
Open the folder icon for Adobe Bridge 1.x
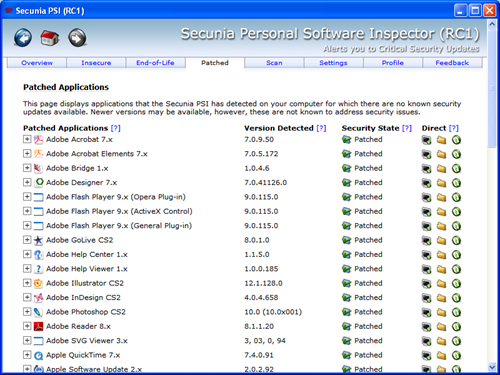pos(441,168)
